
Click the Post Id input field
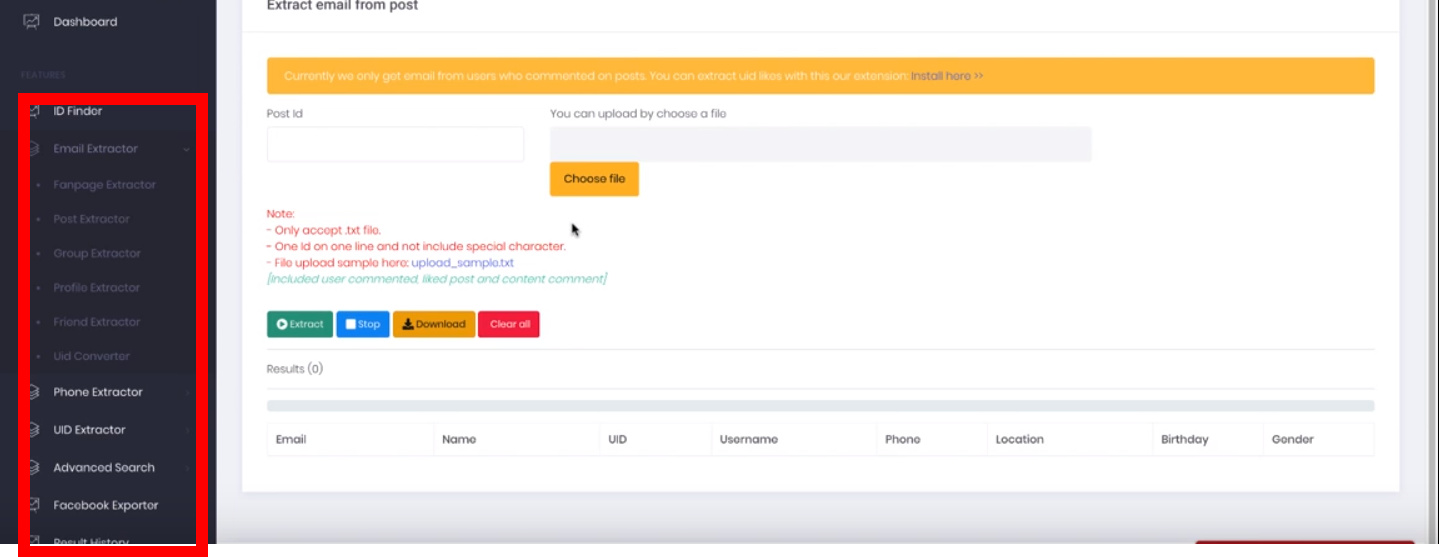tap(395, 144)
